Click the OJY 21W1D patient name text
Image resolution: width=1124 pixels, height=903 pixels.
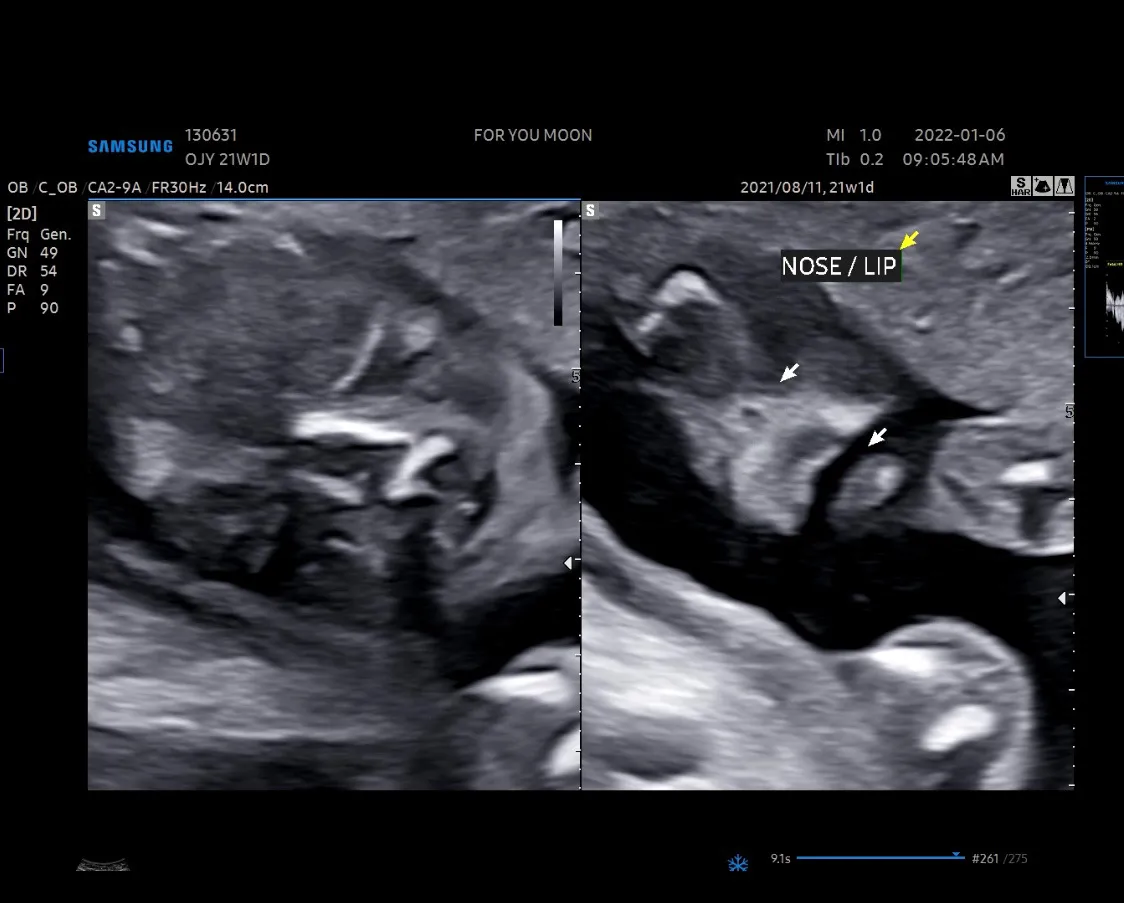point(227,159)
